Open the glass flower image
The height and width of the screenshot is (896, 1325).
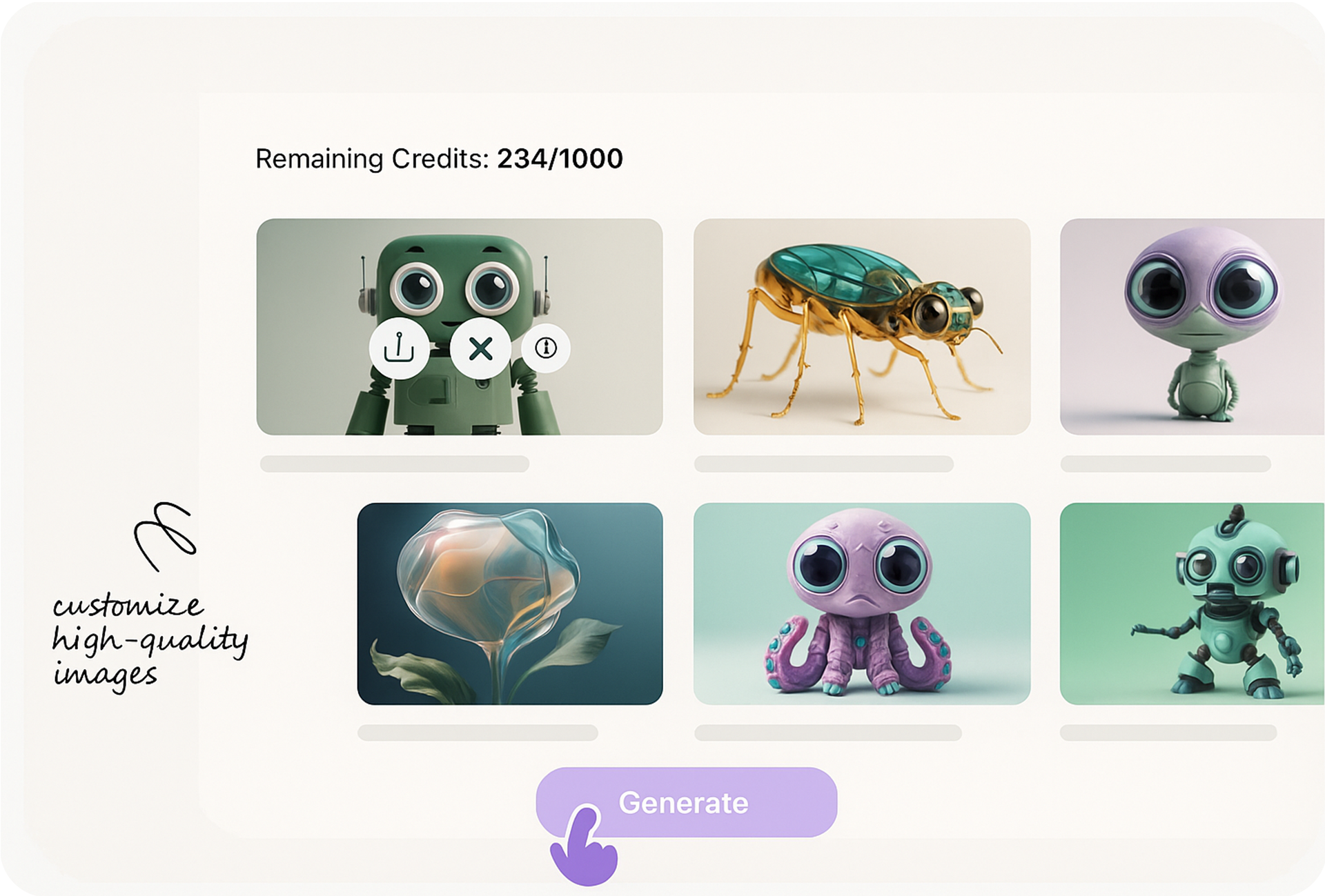[510, 604]
